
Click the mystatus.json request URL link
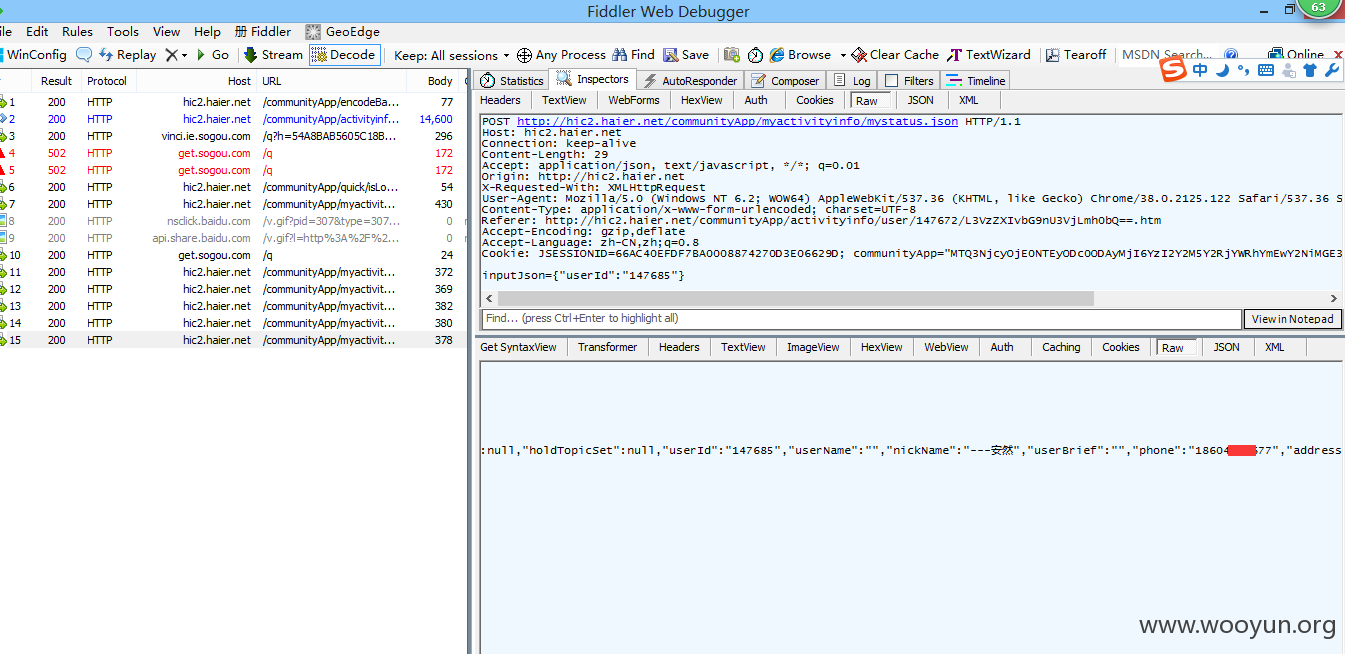[737, 121]
